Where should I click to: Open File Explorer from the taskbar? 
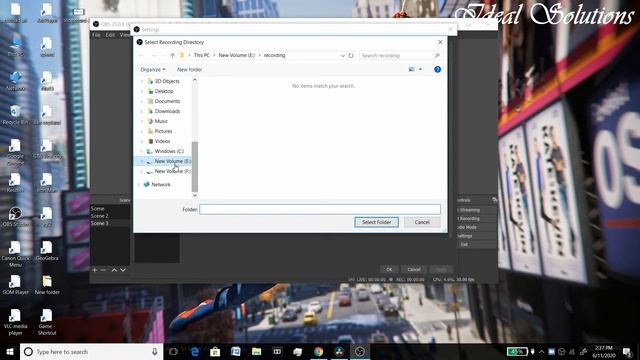click(256, 351)
